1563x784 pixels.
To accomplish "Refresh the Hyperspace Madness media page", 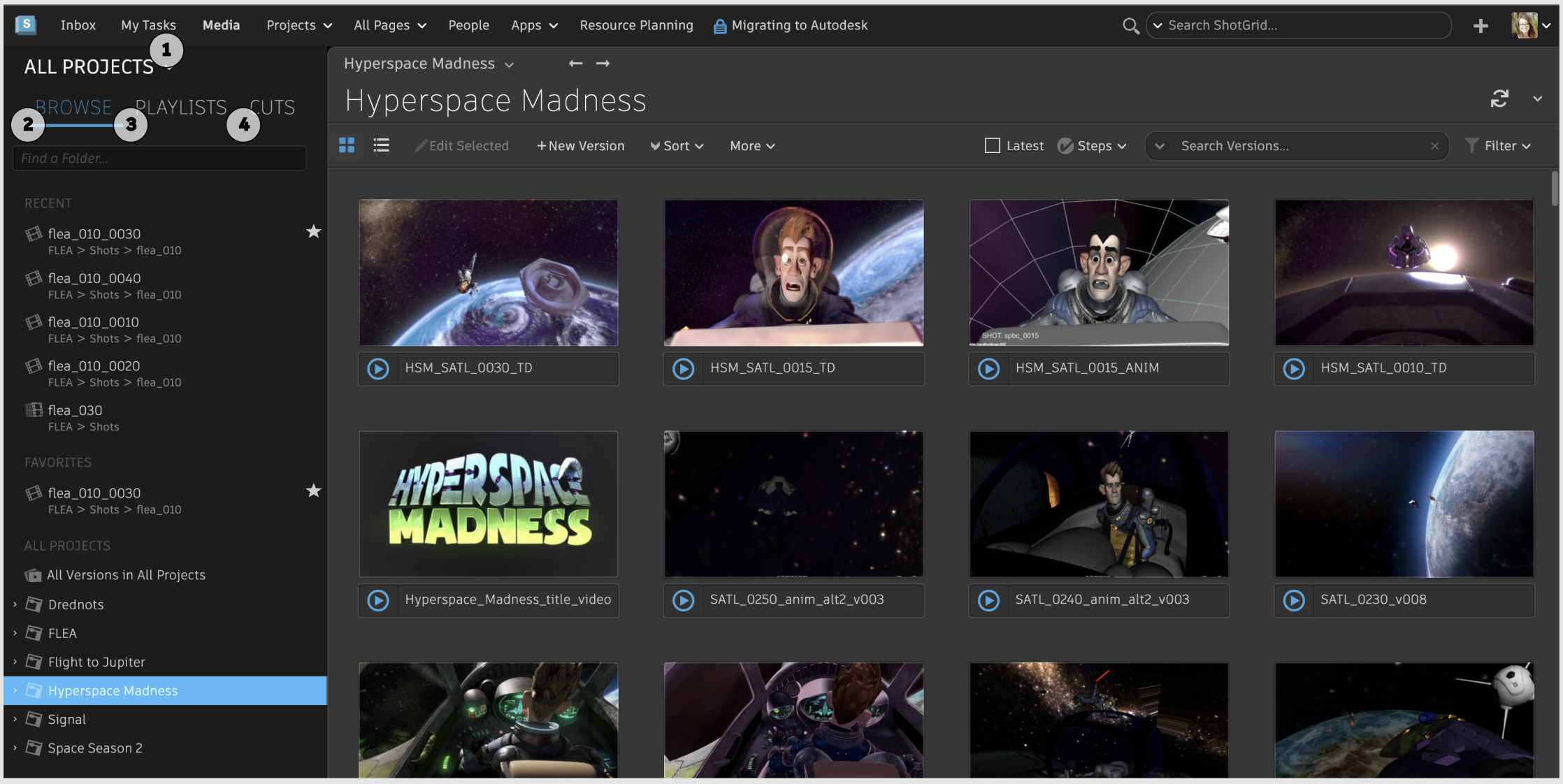I will 1500,99.
